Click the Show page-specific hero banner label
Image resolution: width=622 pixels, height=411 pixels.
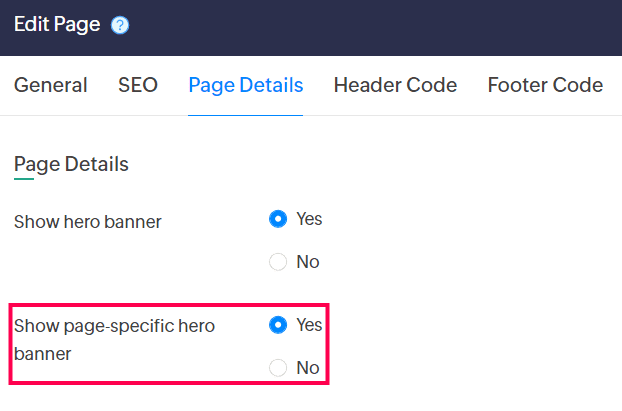(114, 326)
